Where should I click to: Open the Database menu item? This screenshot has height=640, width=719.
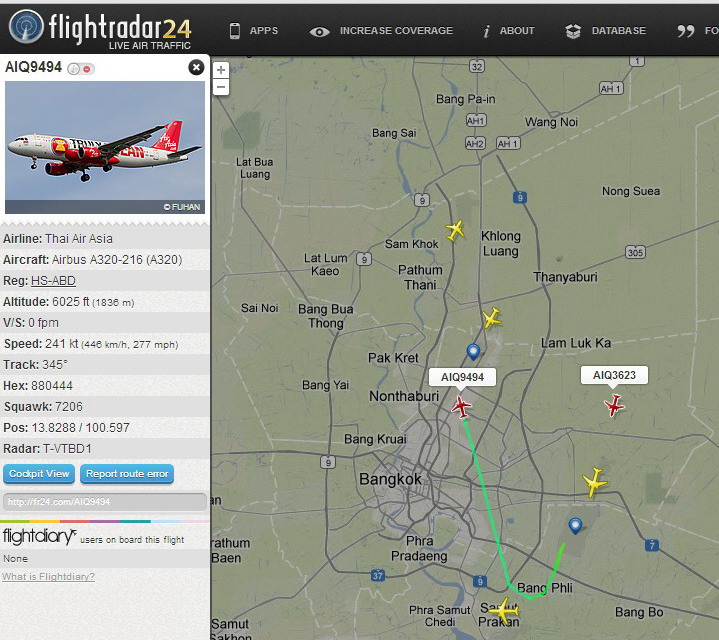click(x=605, y=31)
